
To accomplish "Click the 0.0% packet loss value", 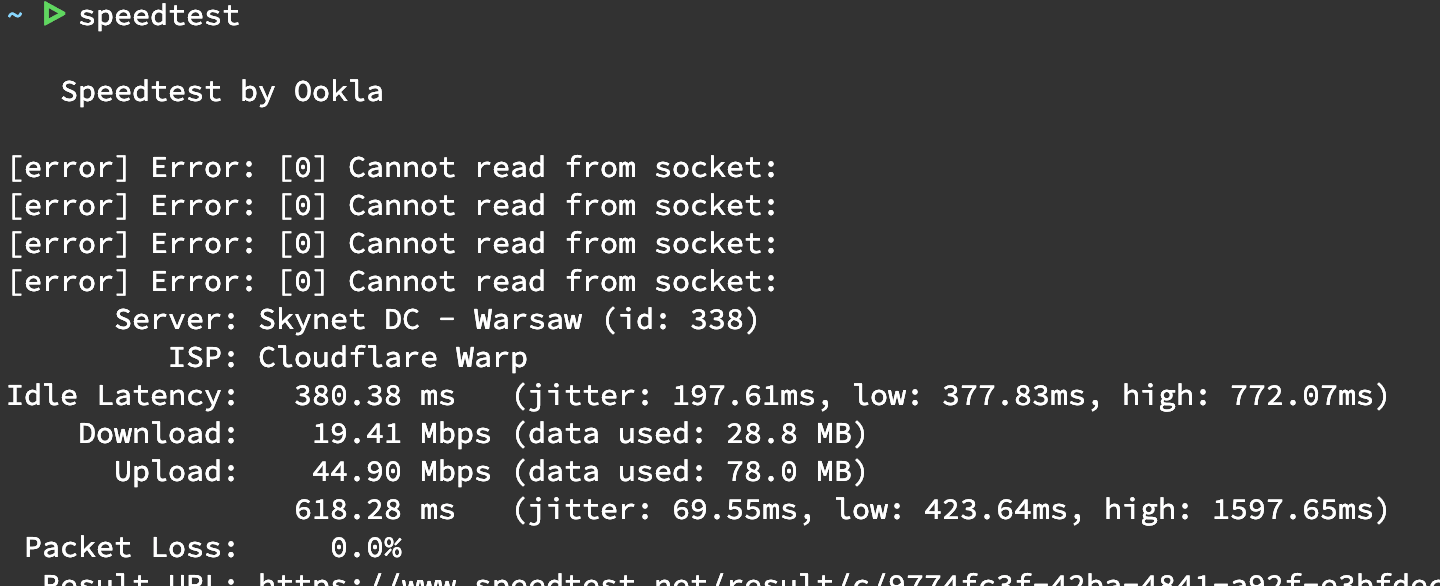I will pyautogui.click(x=365, y=548).
